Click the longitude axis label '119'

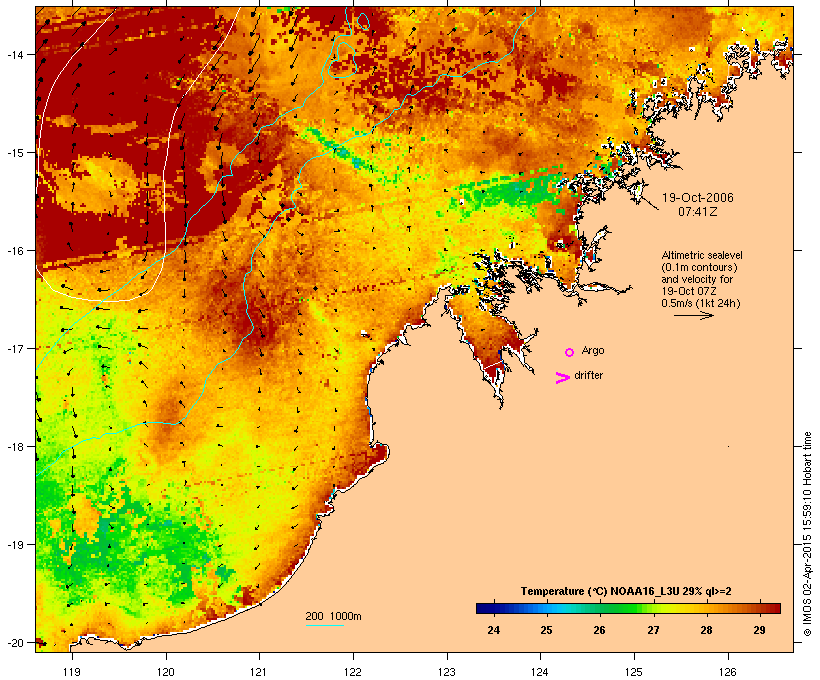(72, 672)
